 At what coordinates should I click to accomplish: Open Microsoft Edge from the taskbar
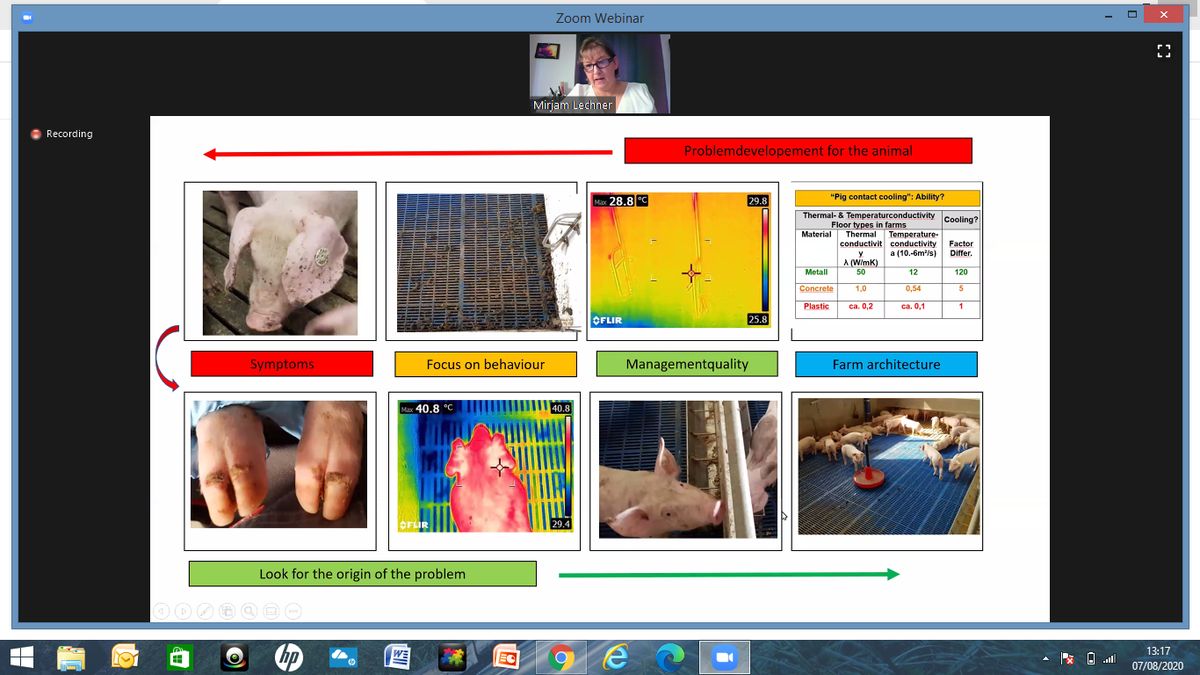click(x=669, y=658)
